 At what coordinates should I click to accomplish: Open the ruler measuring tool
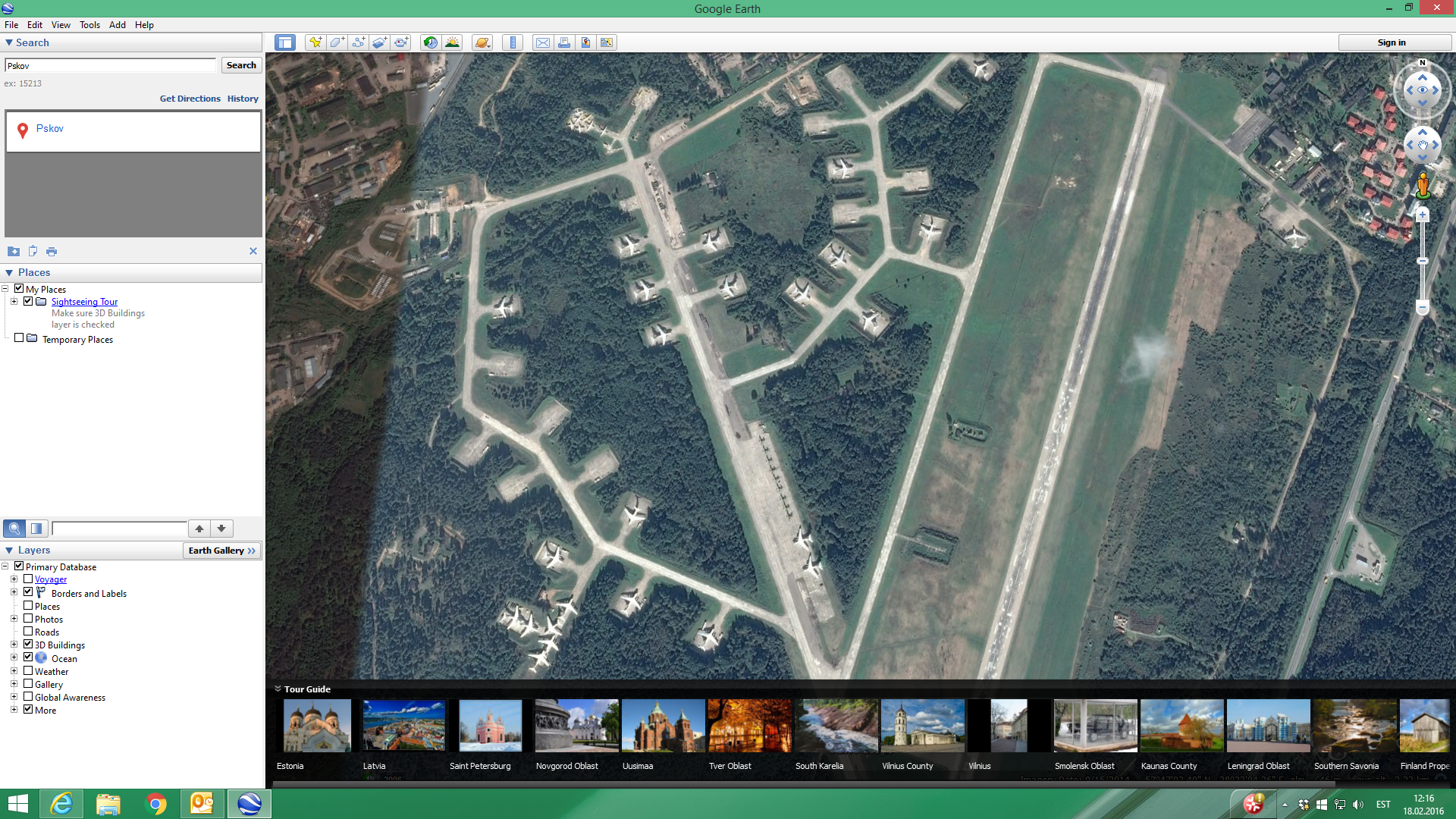click(x=513, y=42)
